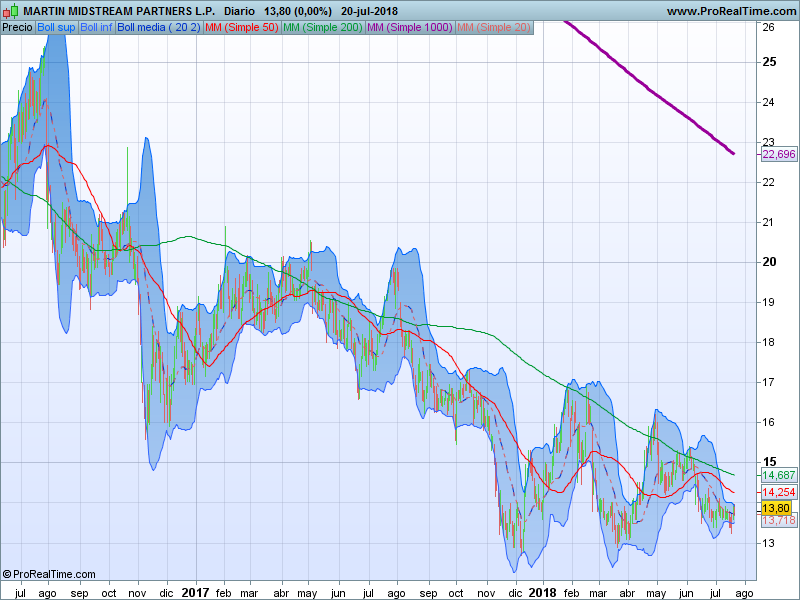Click the 2017 year label on time axis
800x600 pixels.
click(x=195, y=592)
